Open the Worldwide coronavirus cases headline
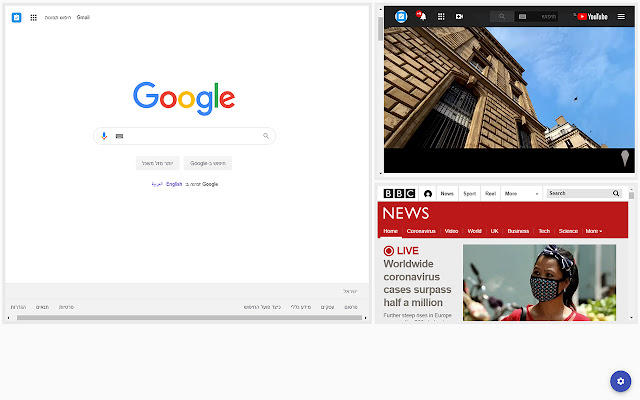 (417, 283)
